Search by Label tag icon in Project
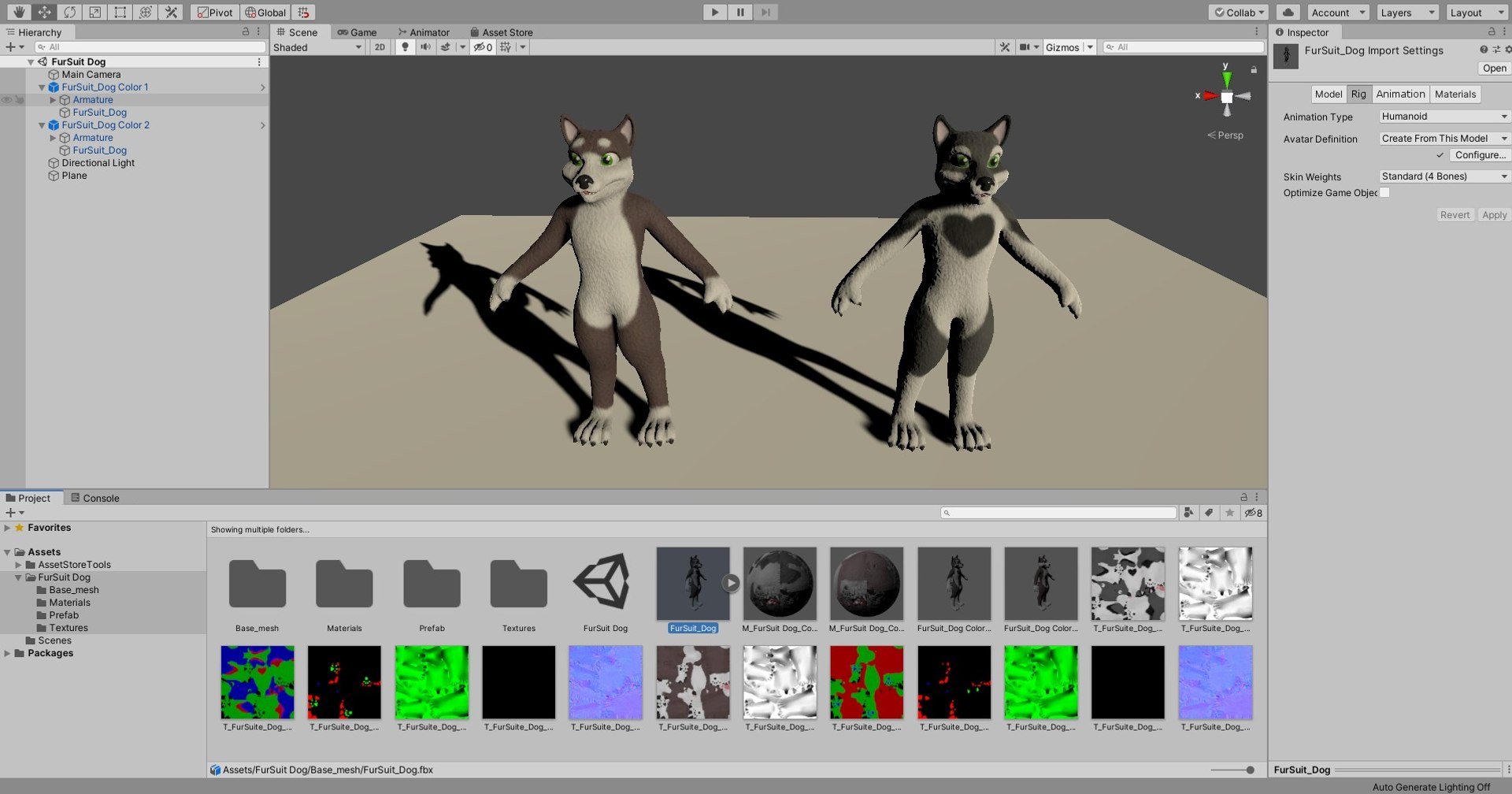 [1209, 513]
